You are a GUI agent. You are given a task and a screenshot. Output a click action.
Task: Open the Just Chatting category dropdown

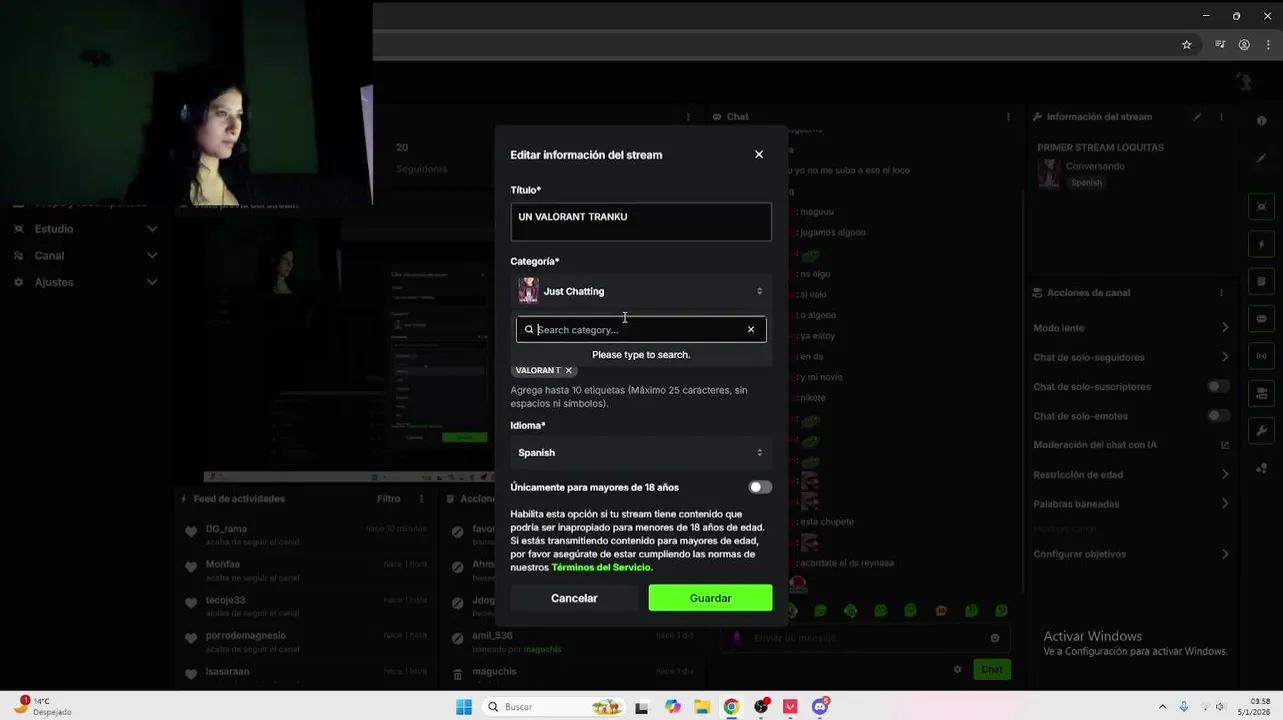coord(641,291)
